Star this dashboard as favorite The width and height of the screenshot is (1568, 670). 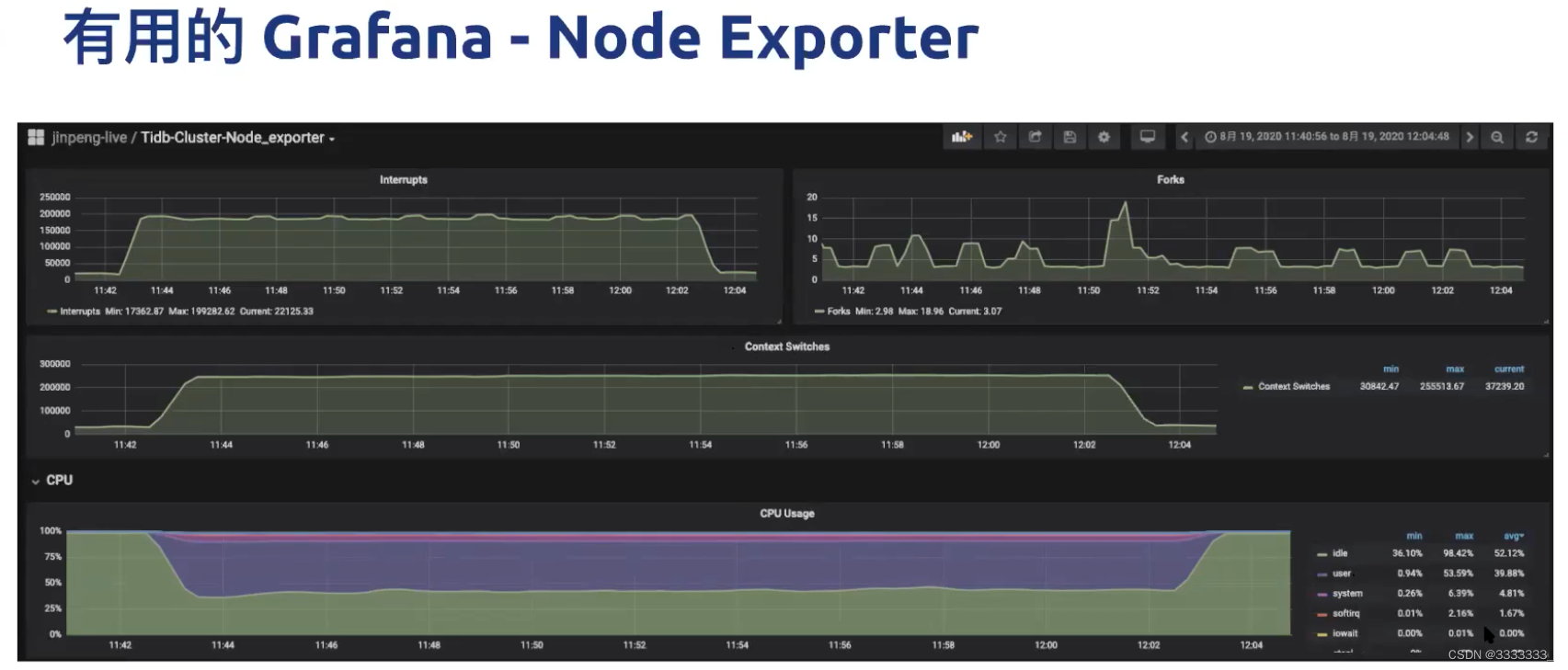[1001, 137]
